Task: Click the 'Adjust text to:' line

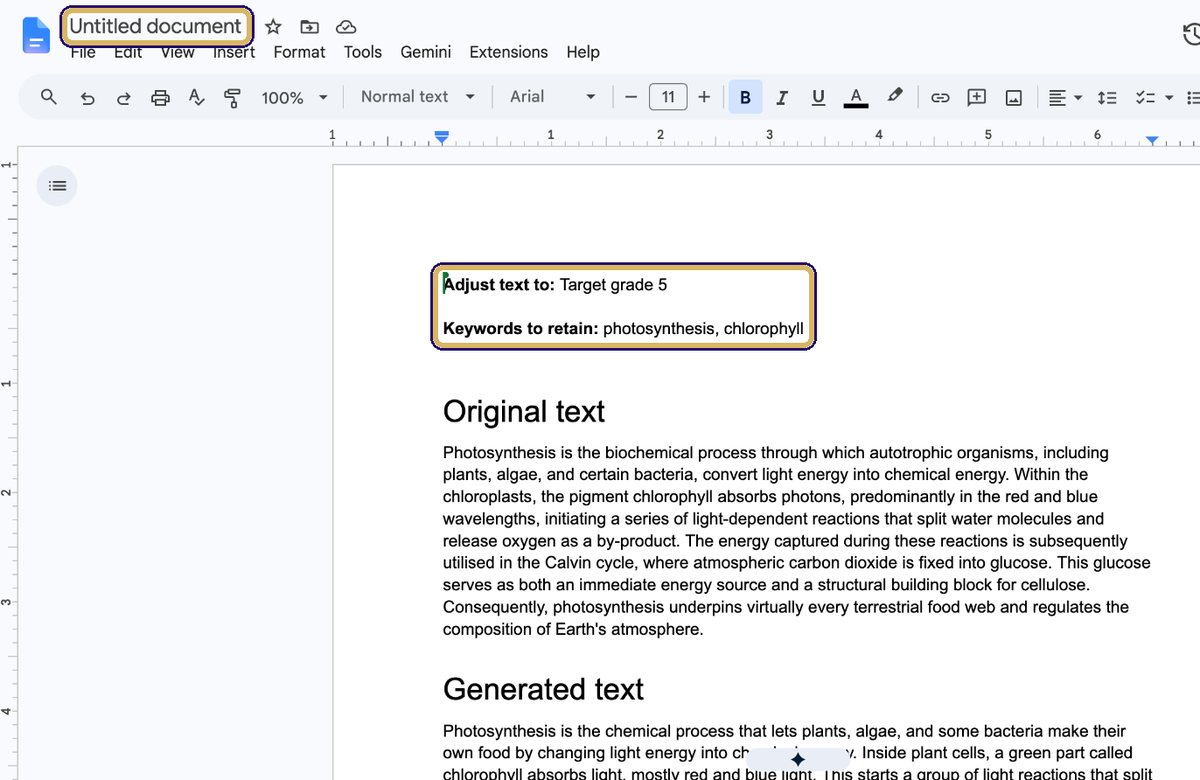Action: pos(555,285)
